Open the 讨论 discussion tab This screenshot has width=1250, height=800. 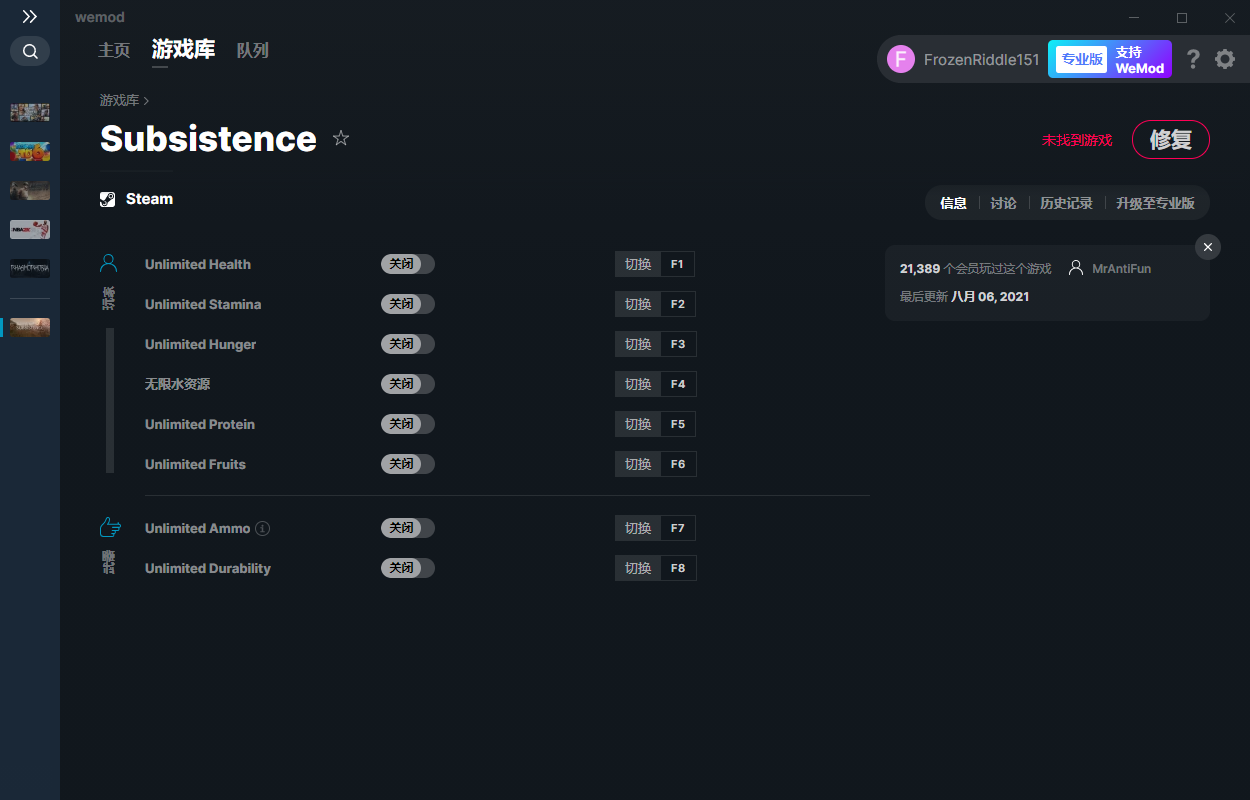[1003, 203]
